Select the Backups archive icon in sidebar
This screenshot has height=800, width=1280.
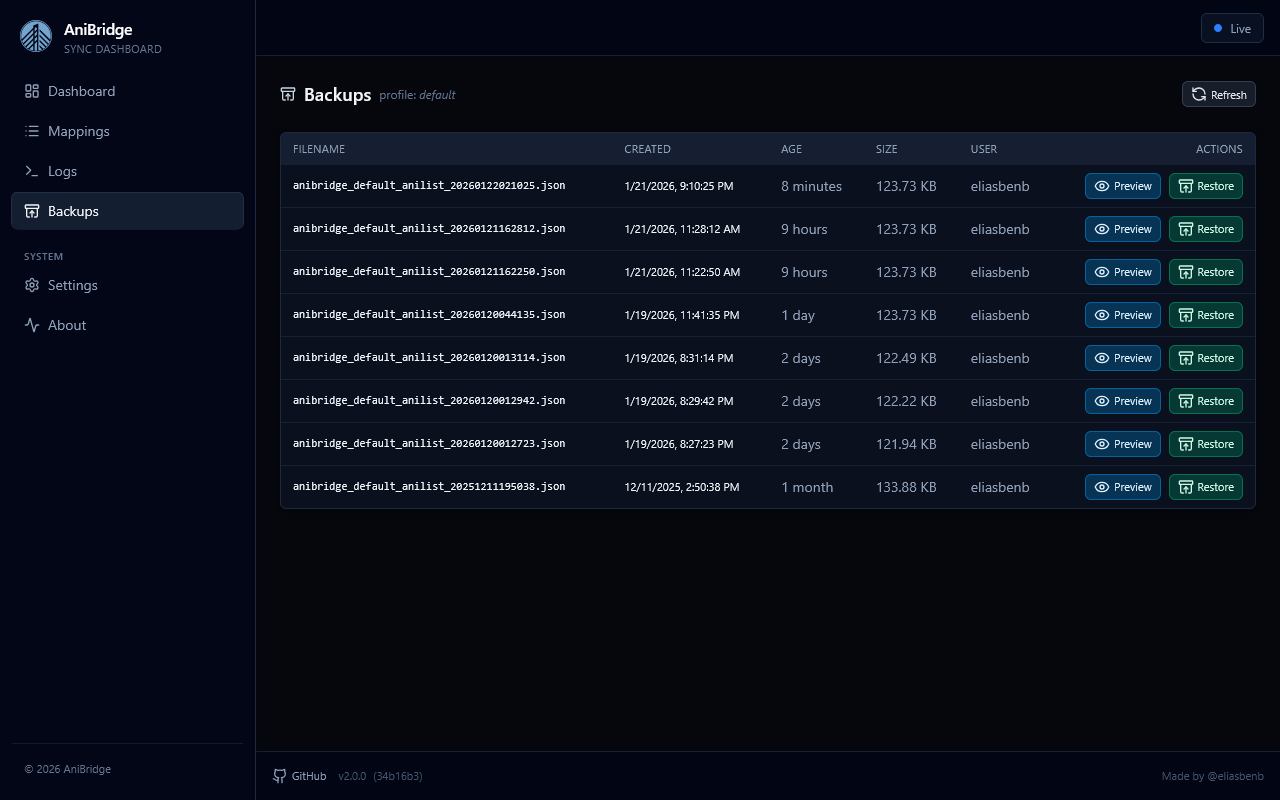click(x=31, y=210)
